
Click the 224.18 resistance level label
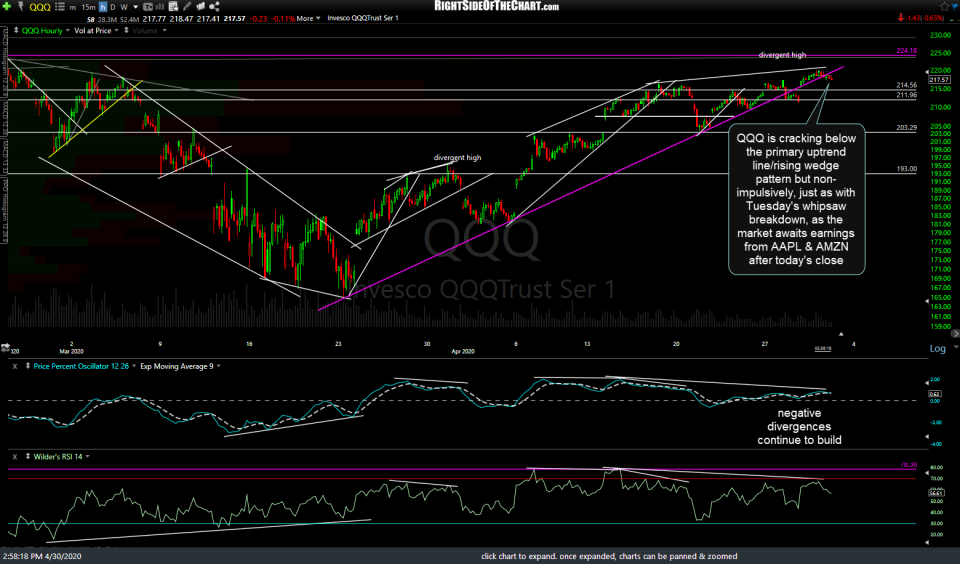tap(906, 51)
